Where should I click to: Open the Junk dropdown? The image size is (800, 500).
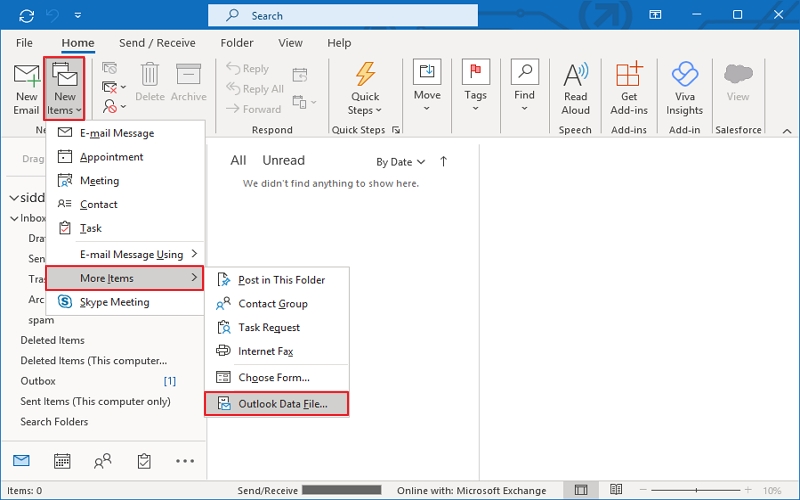(114, 107)
